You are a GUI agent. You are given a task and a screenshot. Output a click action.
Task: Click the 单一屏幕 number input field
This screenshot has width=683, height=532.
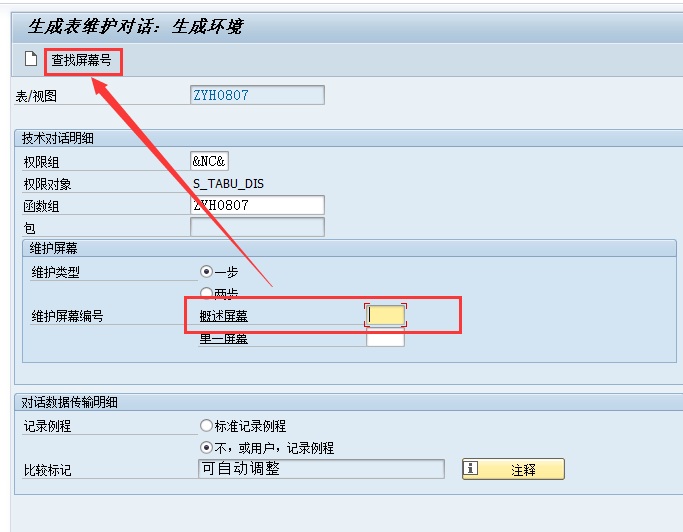[x=385, y=338]
